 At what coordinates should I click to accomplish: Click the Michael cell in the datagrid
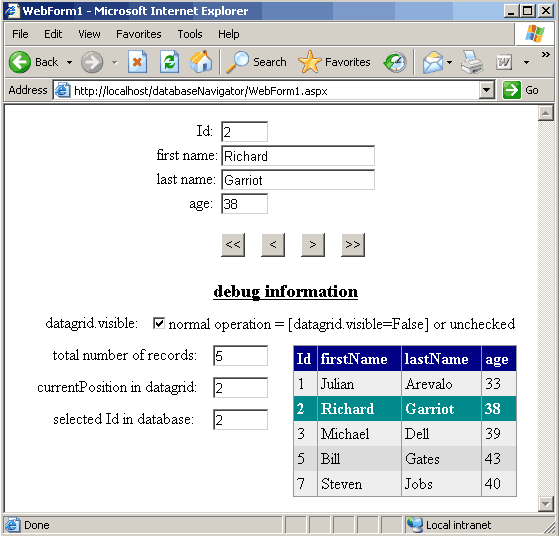359,434
